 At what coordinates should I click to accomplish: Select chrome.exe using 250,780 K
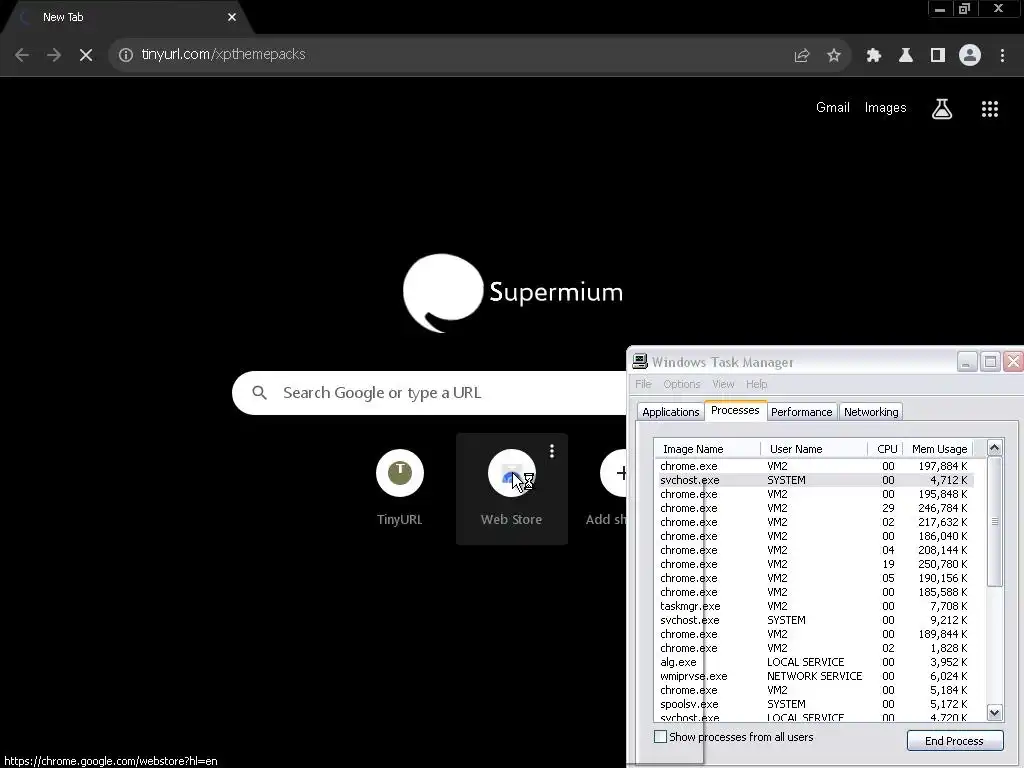point(814,564)
